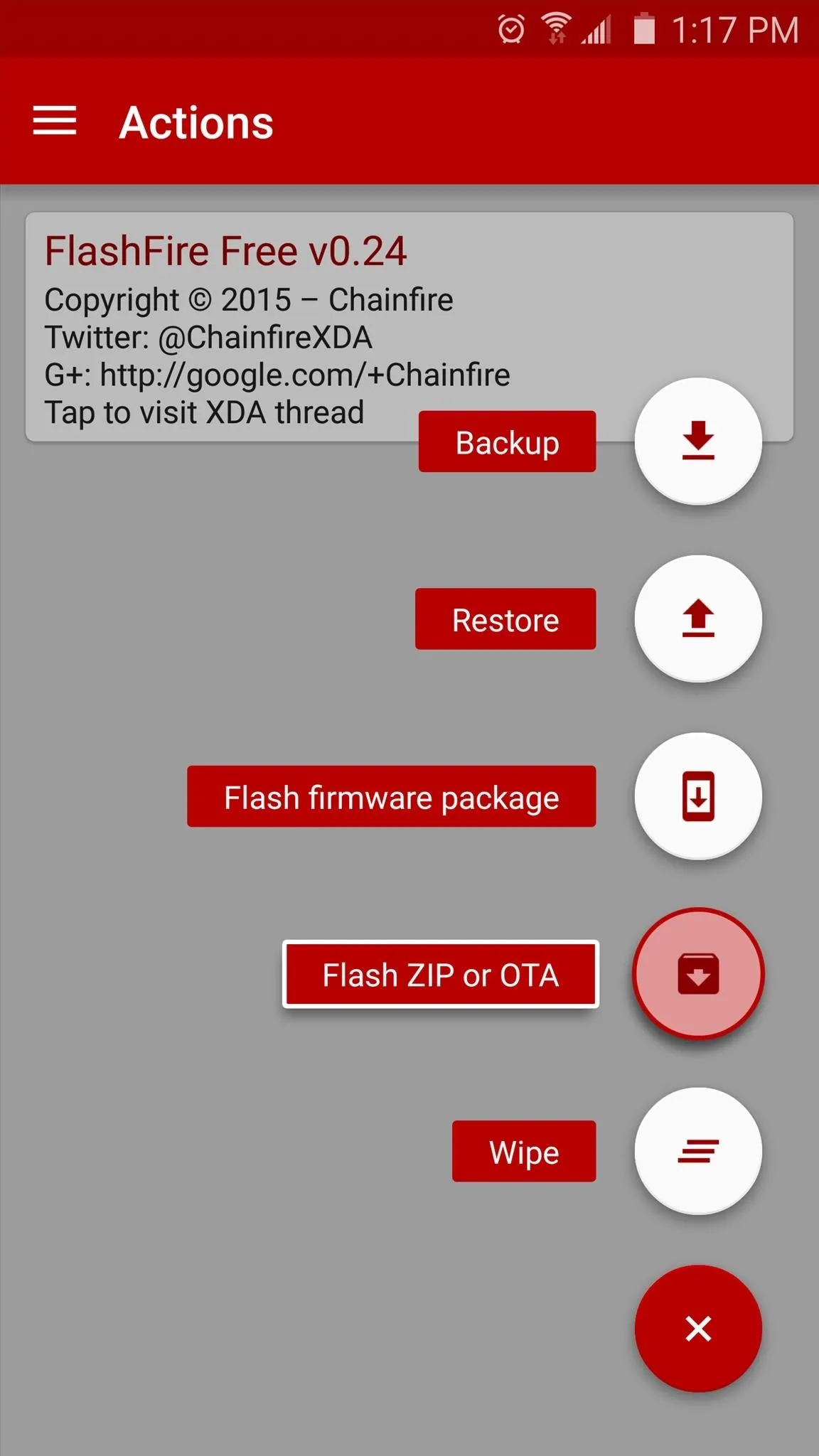Tap the Backup download arrow icon
Viewport: 819px width, 1456px height.
point(698,441)
